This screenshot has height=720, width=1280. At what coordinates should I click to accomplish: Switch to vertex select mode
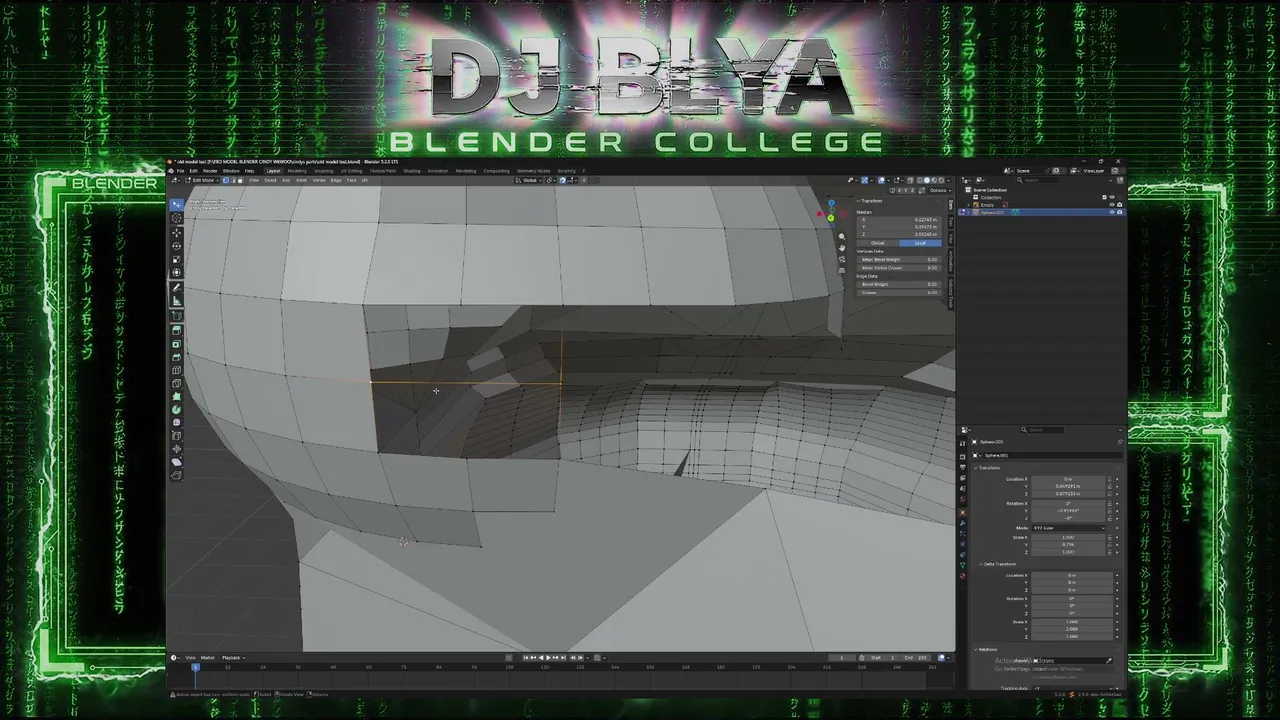pyautogui.click(x=225, y=180)
